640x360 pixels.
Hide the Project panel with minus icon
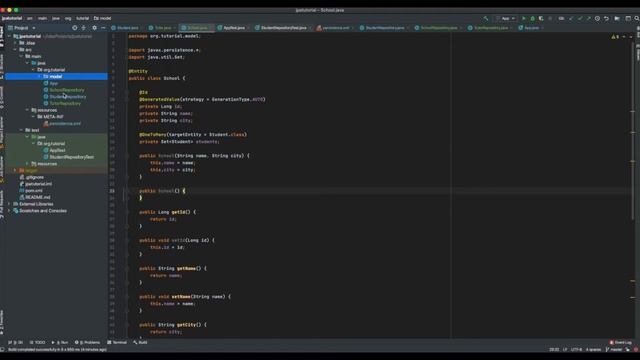pos(103,28)
